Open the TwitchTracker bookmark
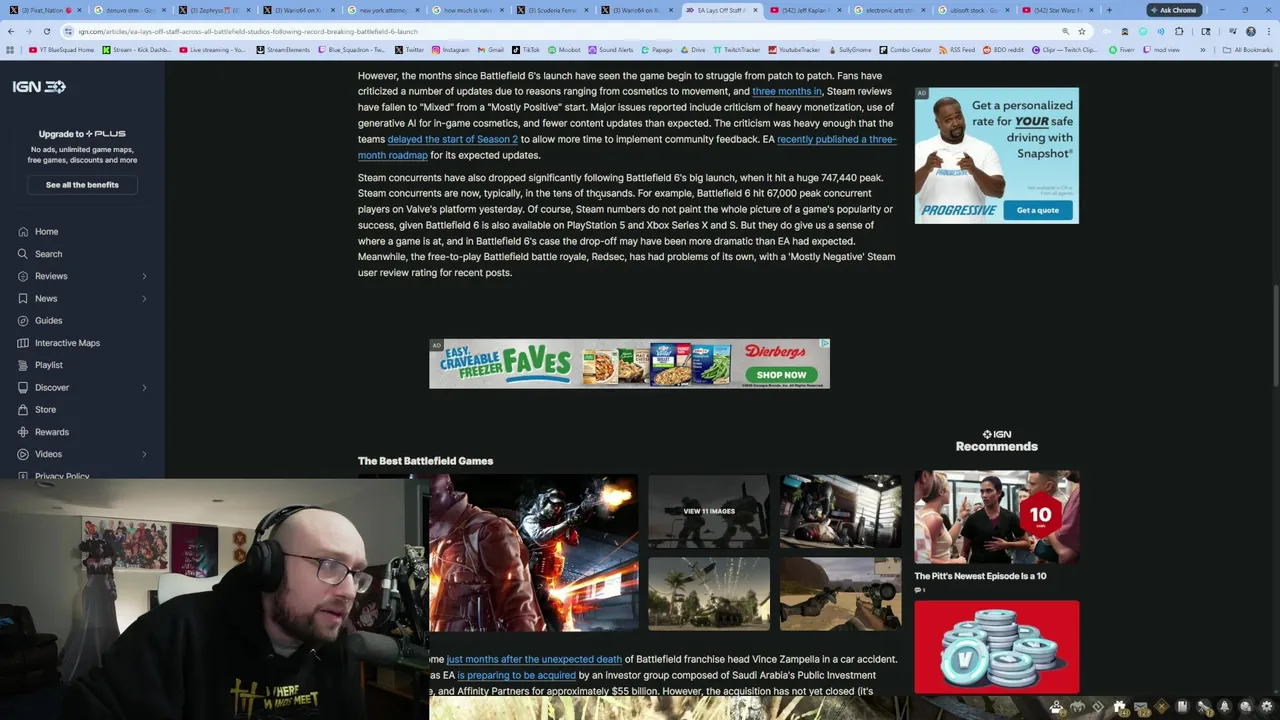Image resolution: width=1280 pixels, height=720 pixels. pyautogui.click(x=738, y=50)
